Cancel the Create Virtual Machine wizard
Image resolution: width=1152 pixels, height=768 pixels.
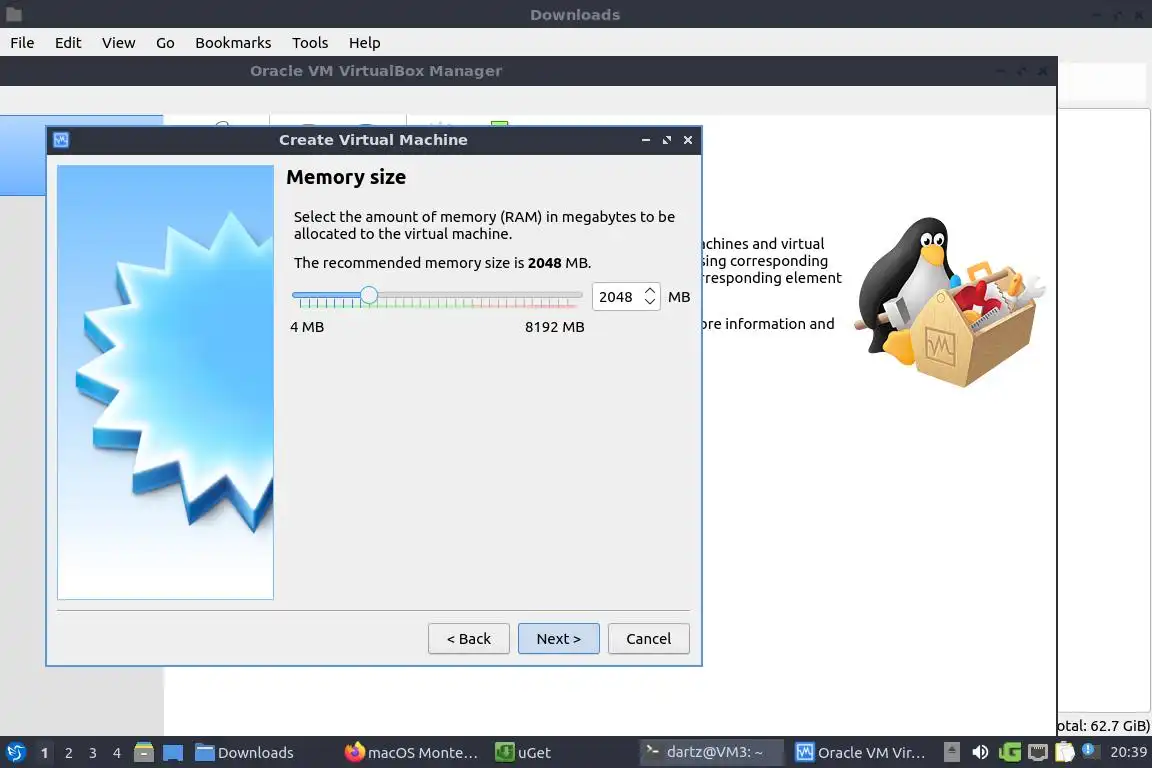pyautogui.click(x=649, y=639)
